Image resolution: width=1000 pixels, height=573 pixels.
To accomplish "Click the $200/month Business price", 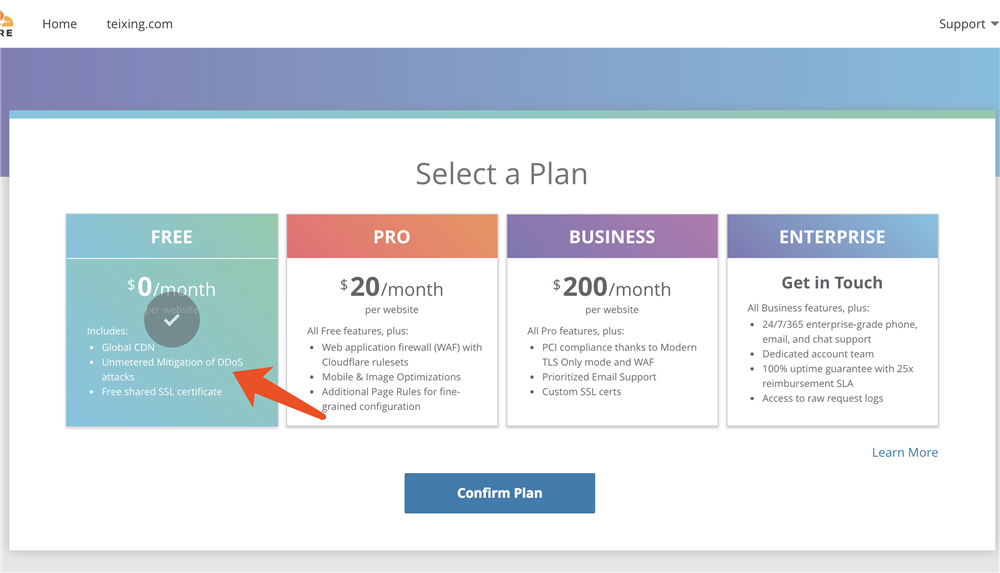I will tap(612, 288).
